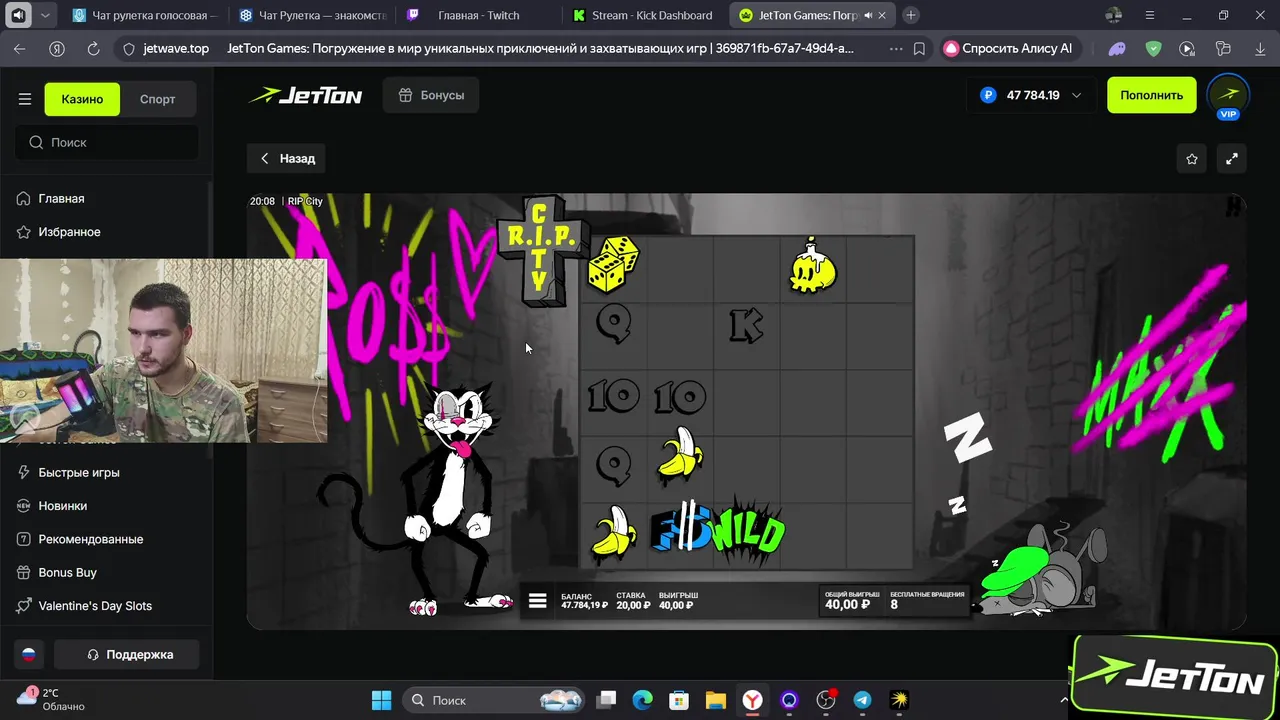Open the Windows Start menu
This screenshot has height=720, width=1280.
[382, 700]
